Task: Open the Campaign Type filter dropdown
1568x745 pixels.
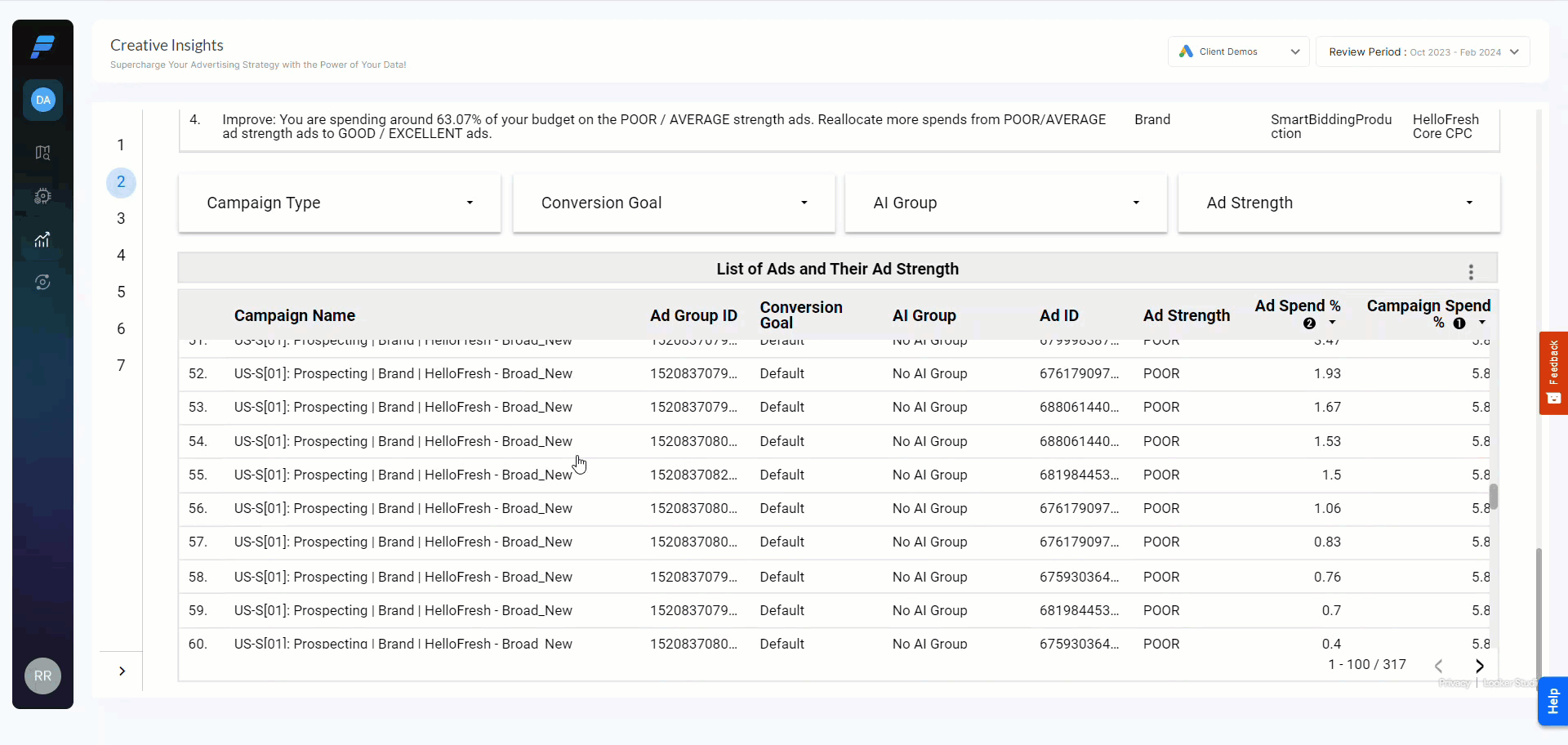Action: [340, 203]
